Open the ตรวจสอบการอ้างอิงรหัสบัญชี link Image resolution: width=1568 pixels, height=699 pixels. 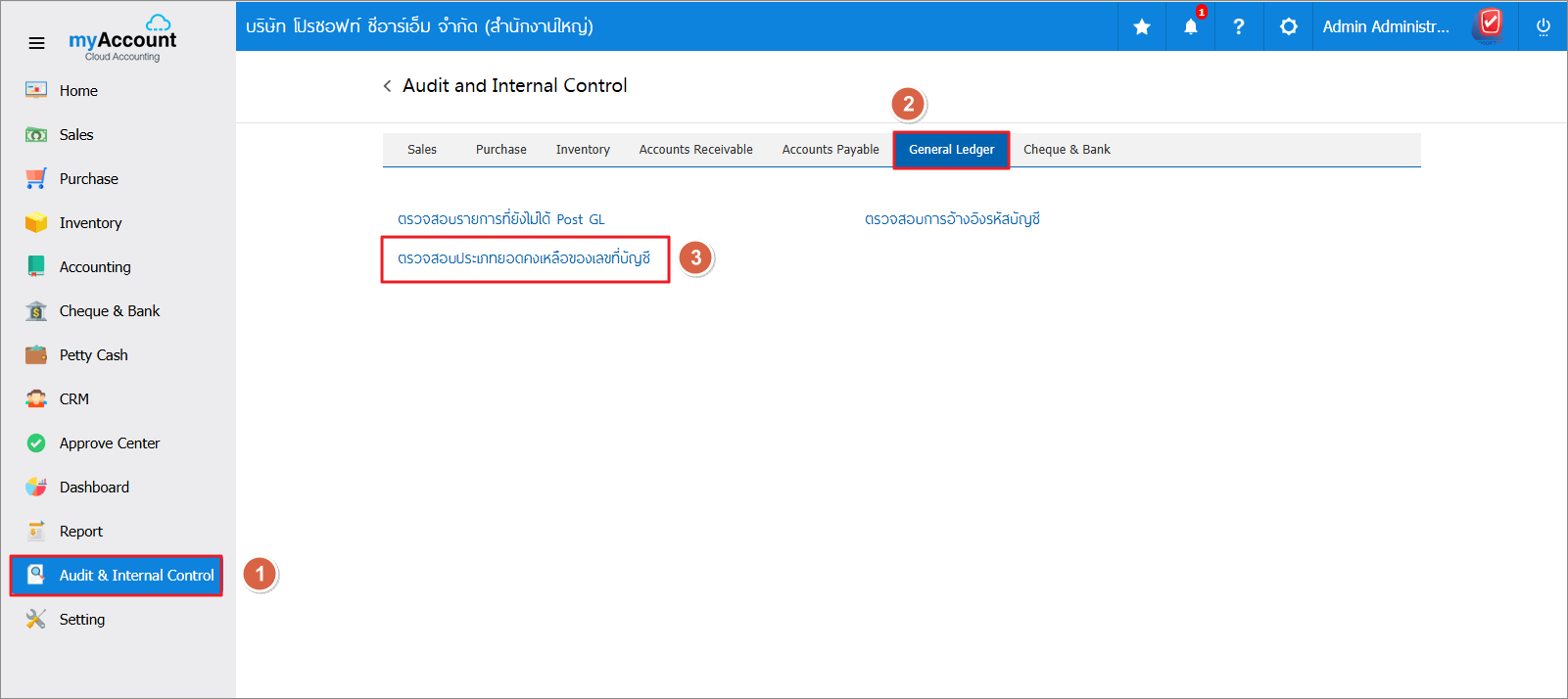tap(952, 219)
